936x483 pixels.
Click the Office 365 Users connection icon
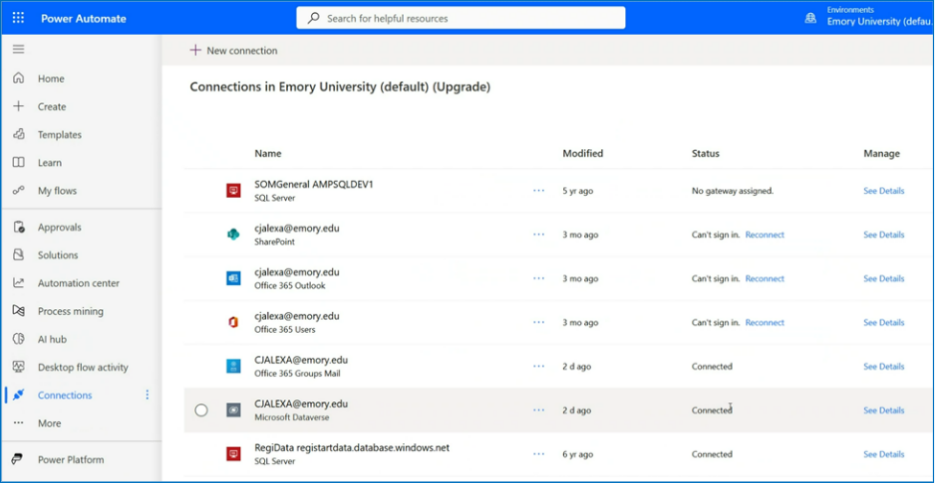click(233, 322)
